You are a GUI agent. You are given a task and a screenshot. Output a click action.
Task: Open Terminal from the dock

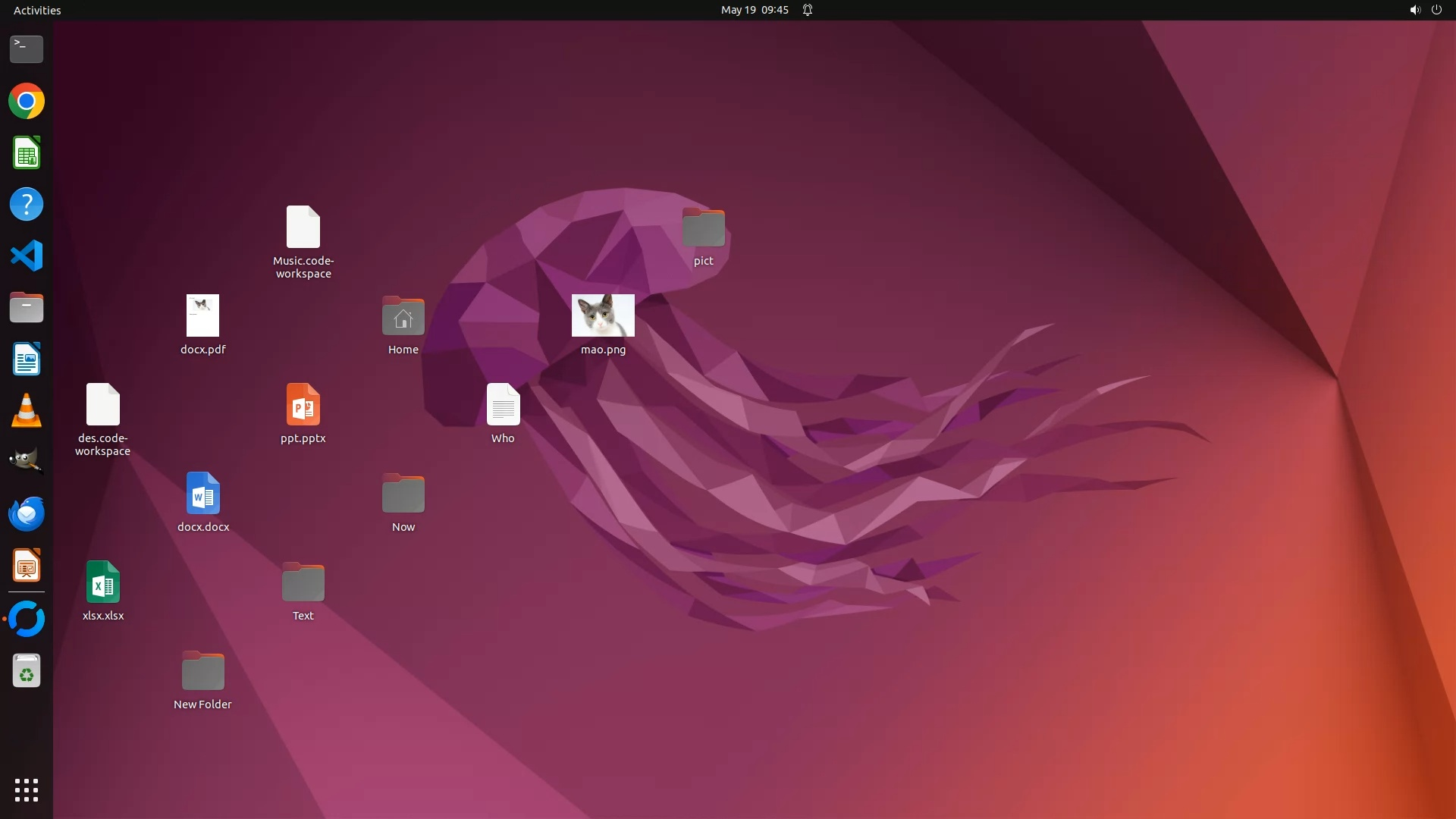pos(27,49)
